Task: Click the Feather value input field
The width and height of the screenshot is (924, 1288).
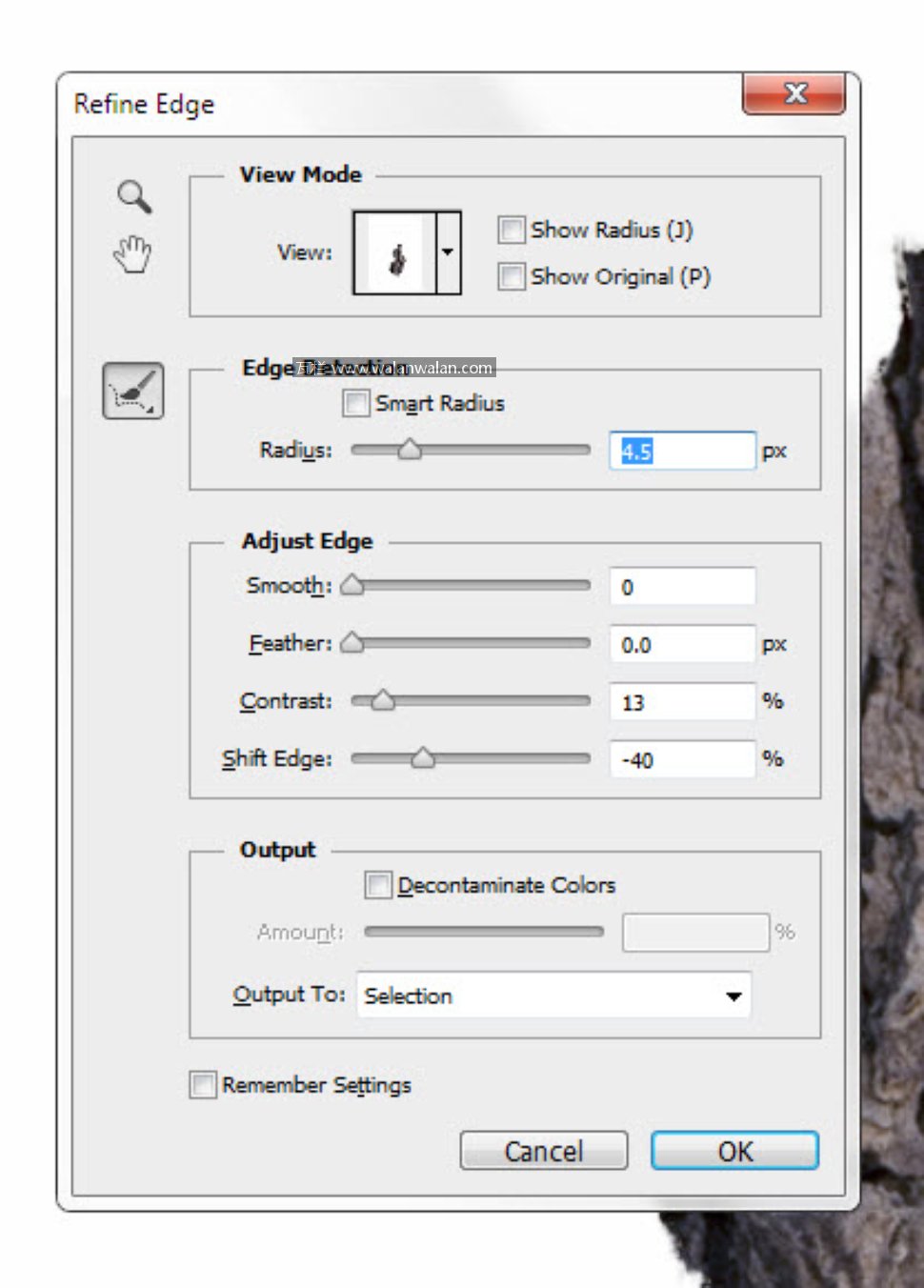Action: (681, 645)
